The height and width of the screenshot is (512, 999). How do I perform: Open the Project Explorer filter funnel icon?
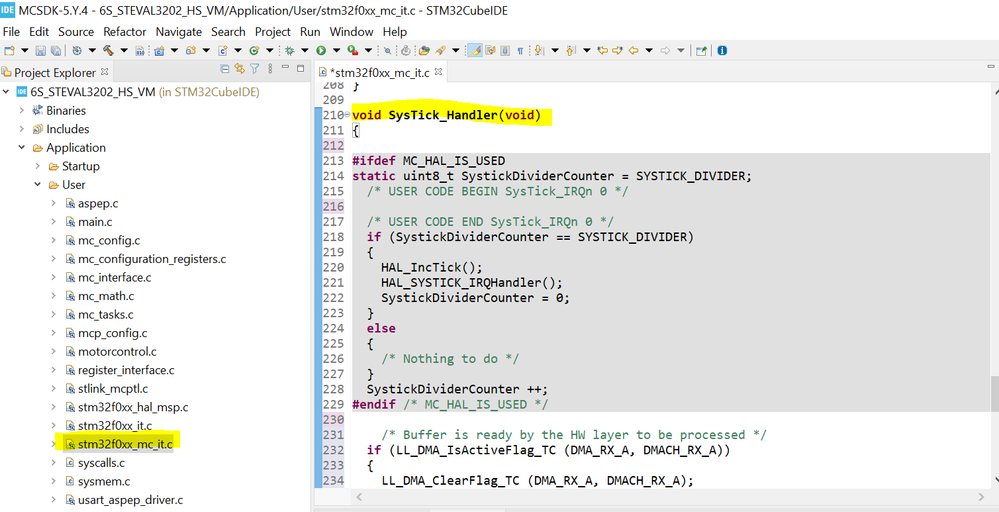point(254,69)
